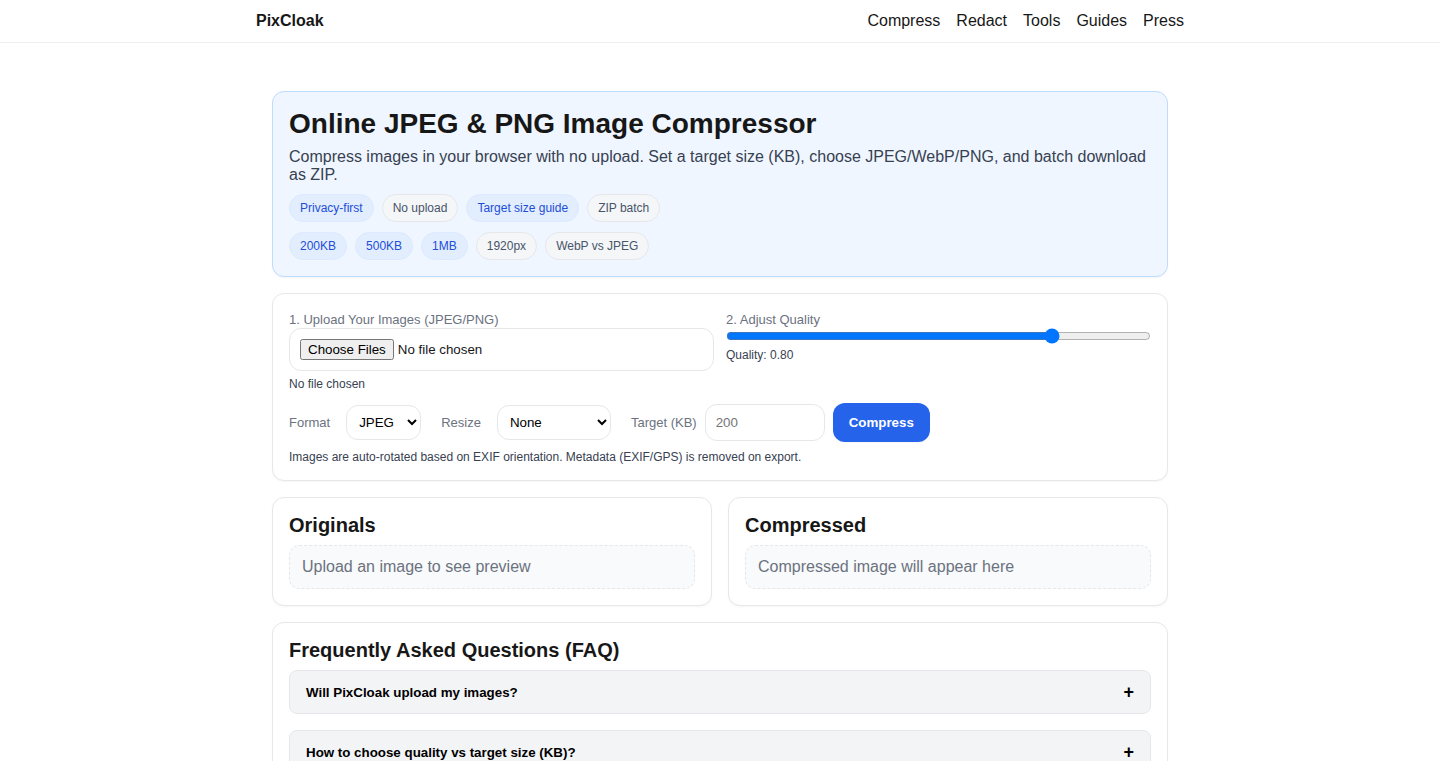Click the Privacy-first tag
The image size is (1440, 761).
click(x=331, y=208)
